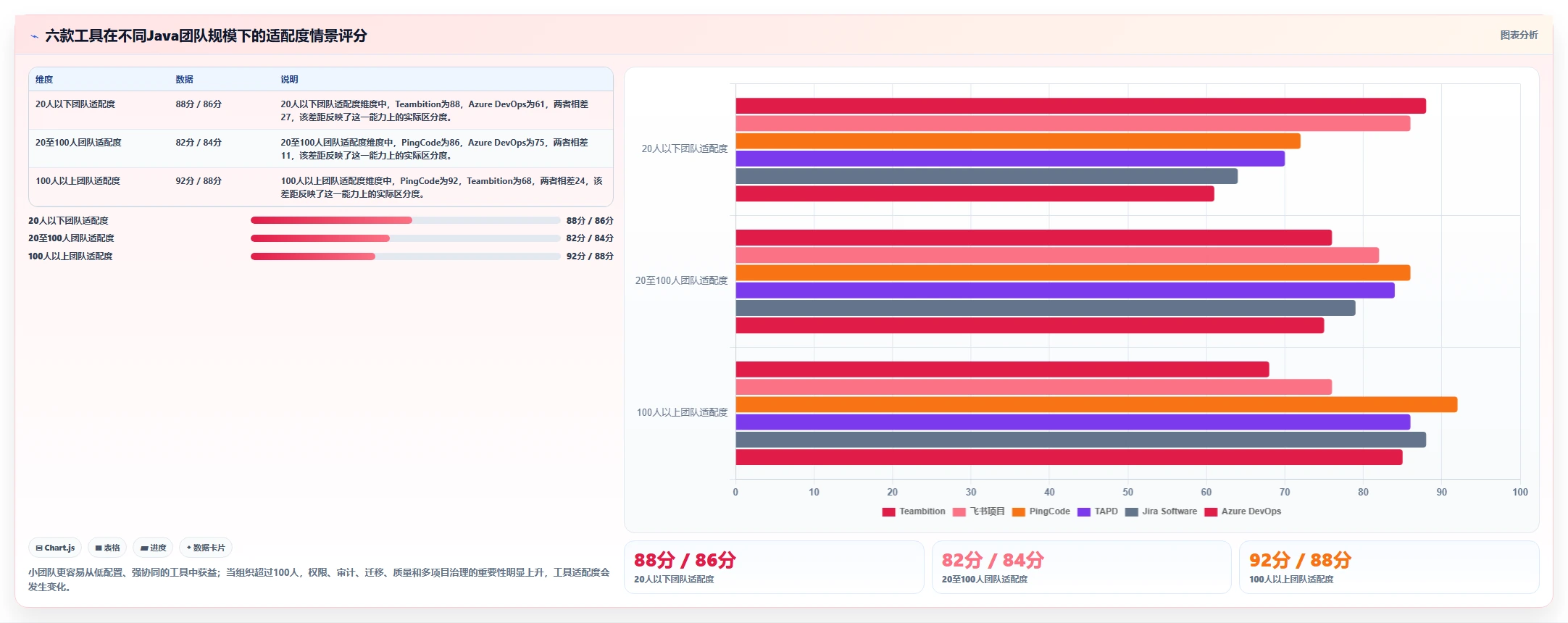Click the orange PingCode bar in 20至100人 group
This screenshot has height=623, width=1568.
pos(1073,273)
